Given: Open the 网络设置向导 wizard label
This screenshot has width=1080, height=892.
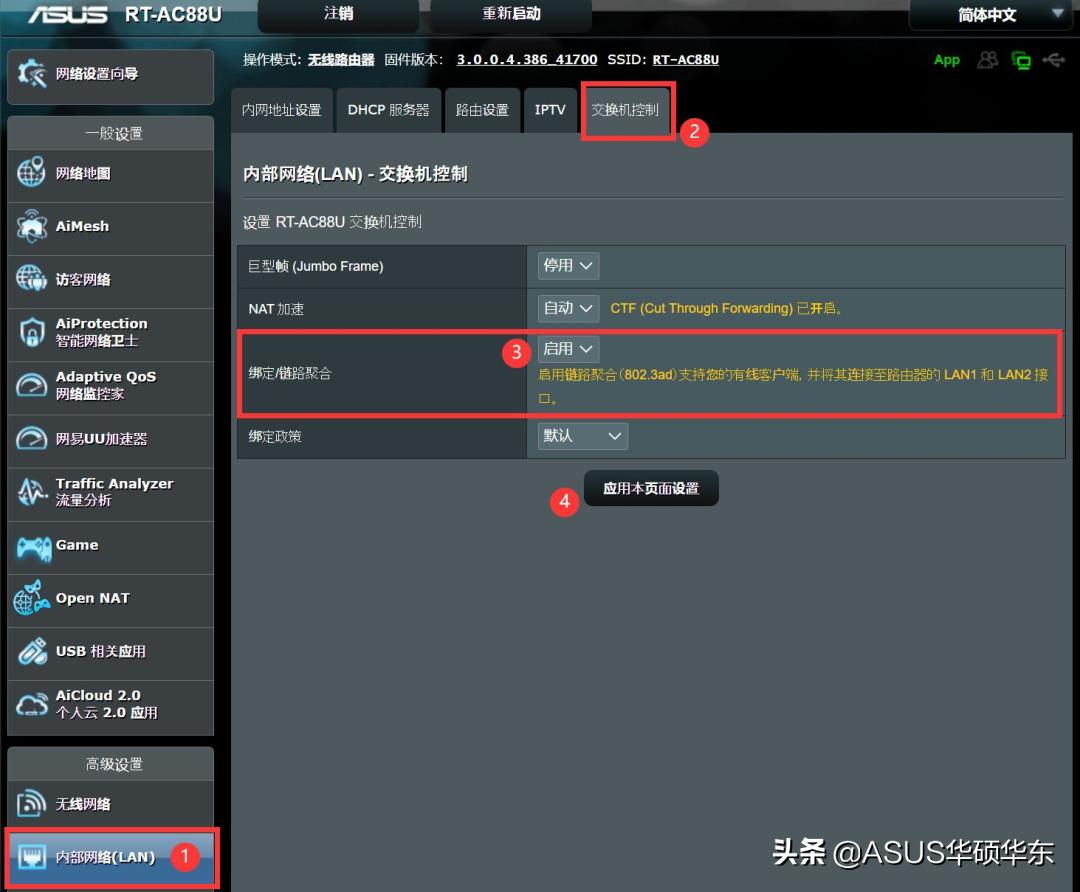Looking at the screenshot, I should pos(97,74).
